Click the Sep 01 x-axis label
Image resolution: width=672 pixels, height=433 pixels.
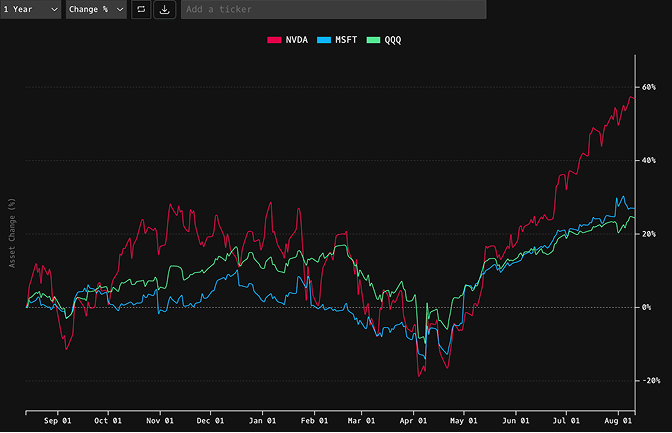click(57, 421)
